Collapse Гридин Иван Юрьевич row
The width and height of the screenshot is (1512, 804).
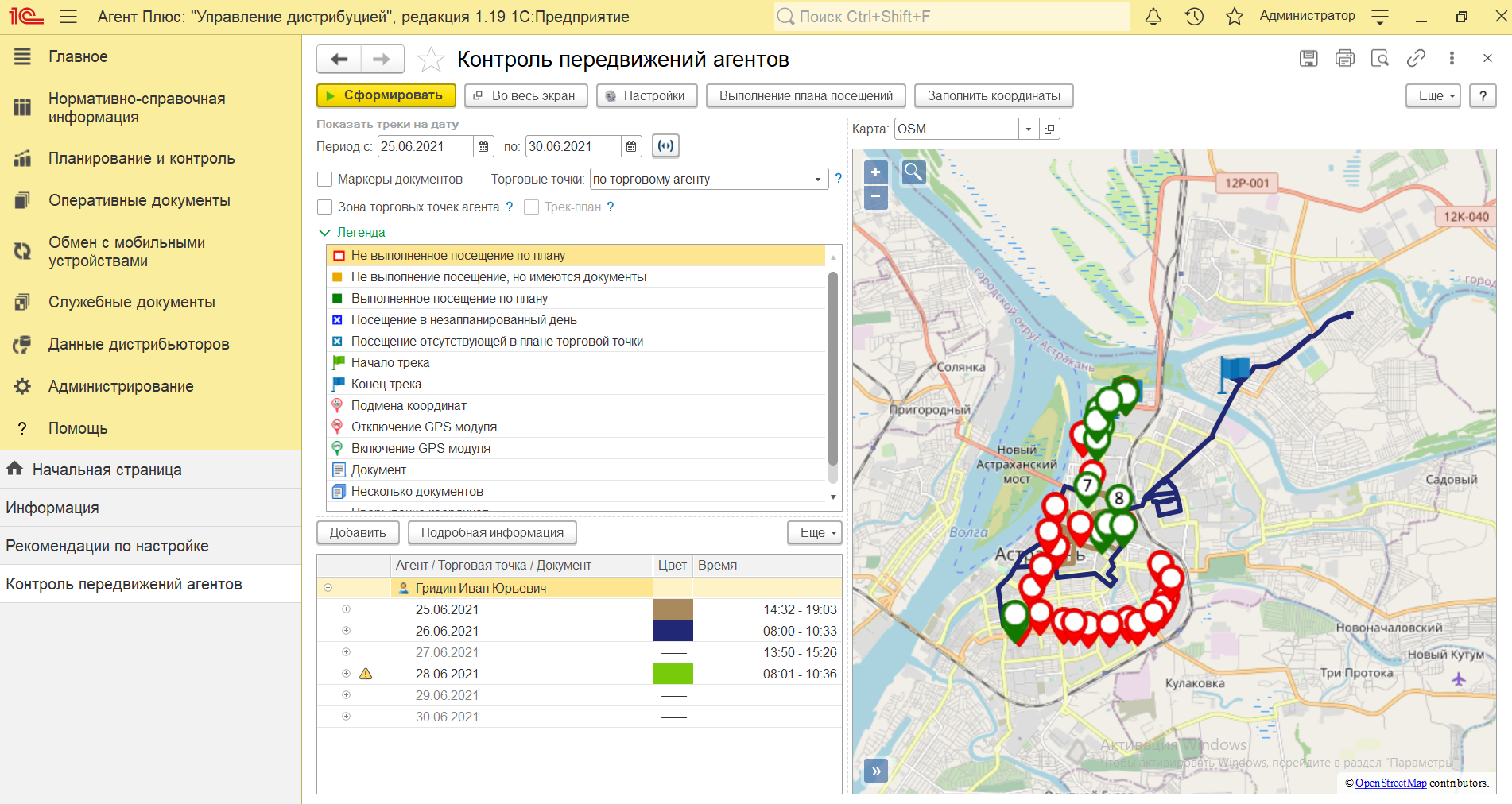point(328,588)
